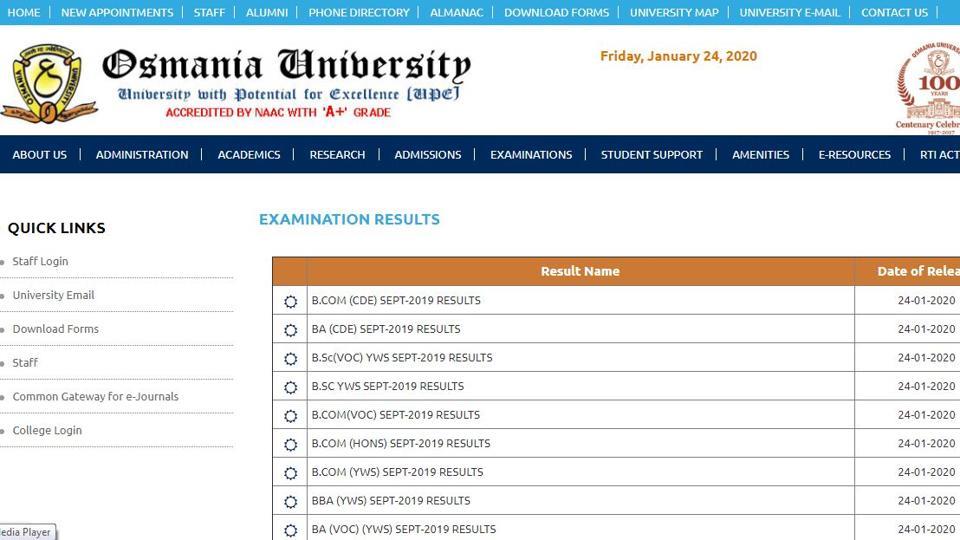Click the date 24-01-2020 in the BBA (YWS) row
Screen dimensions: 960x540
(926, 501)
